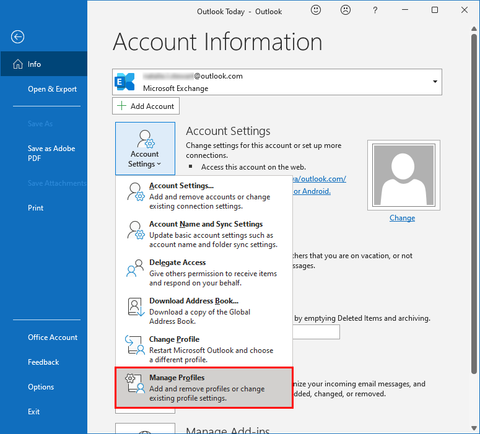Open Help with the question mark icon
480x434 pixels.
click(375, 10)
